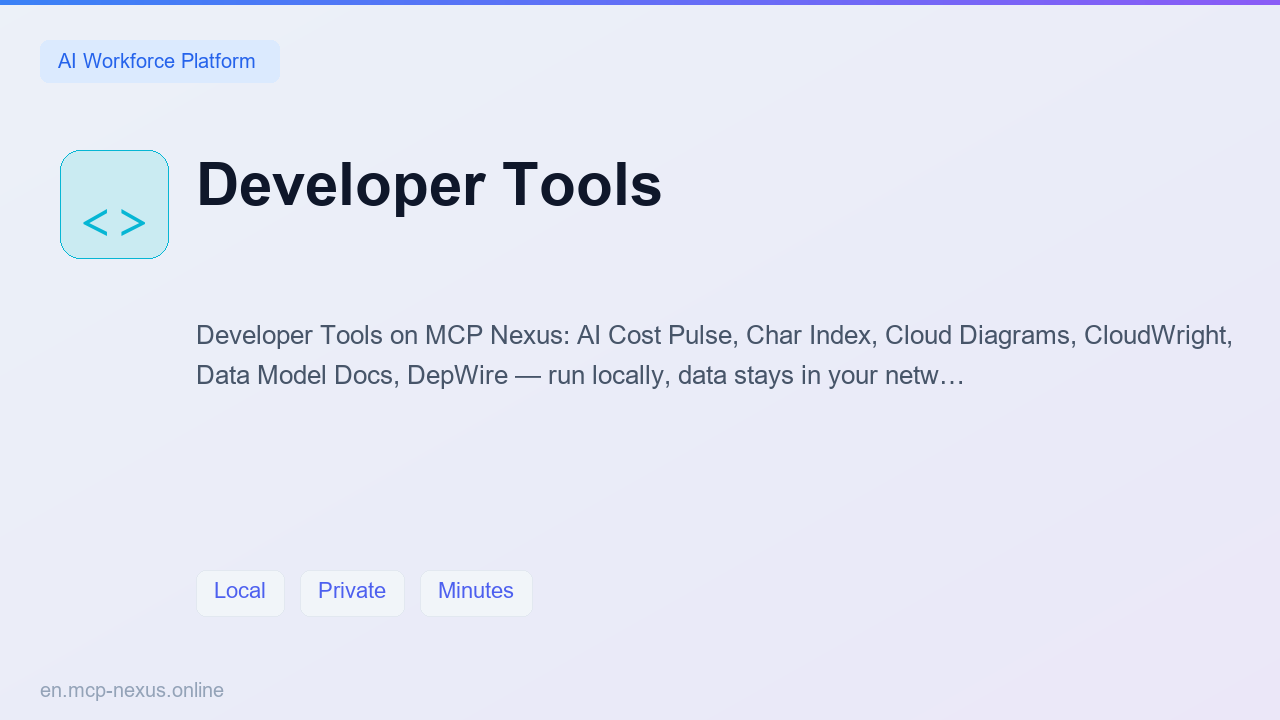
Task: Click the code brackets Developer Tools icon
Action: 114,204
